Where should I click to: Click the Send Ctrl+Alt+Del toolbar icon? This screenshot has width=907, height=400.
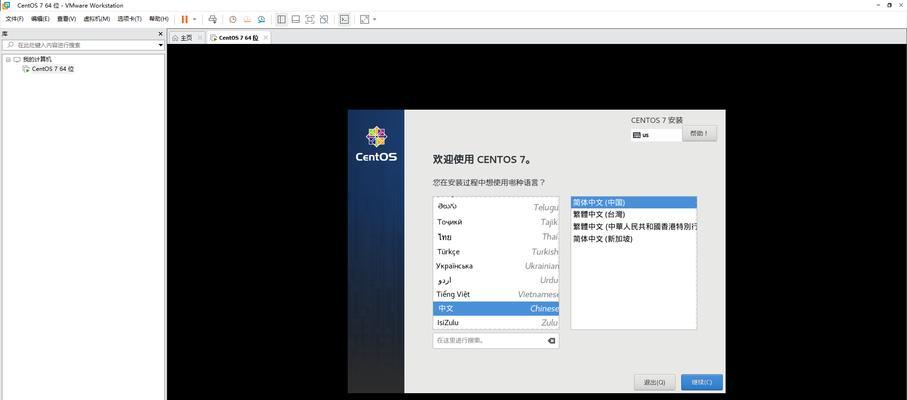[213, 19]
